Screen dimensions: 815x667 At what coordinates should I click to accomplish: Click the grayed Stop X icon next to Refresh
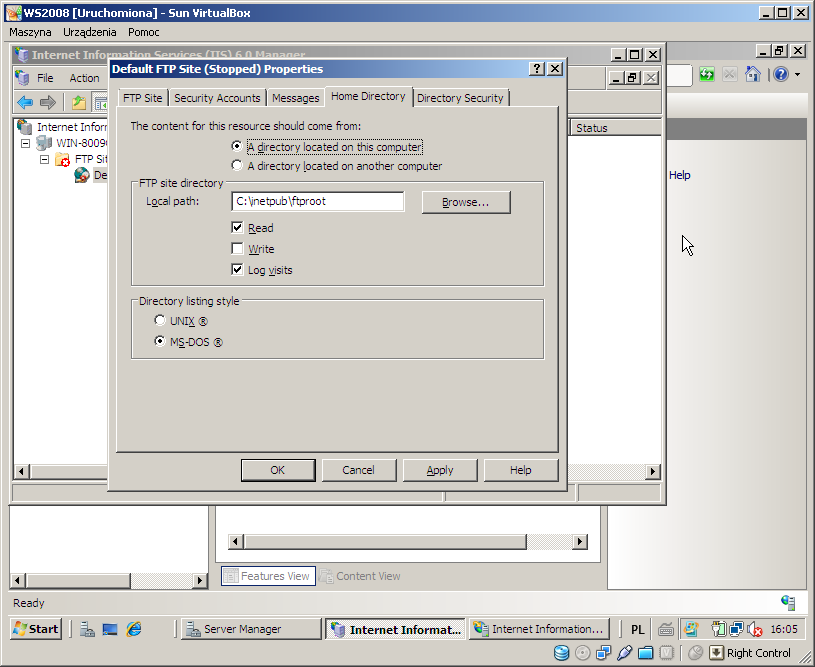pyautogui.click(x=730, y=74)
